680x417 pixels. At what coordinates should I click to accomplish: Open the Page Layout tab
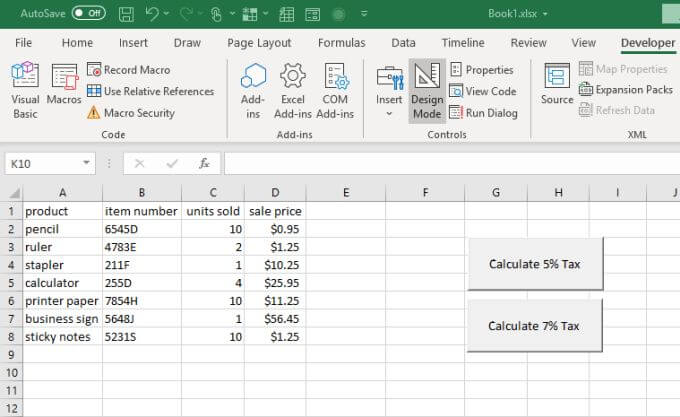259,43
